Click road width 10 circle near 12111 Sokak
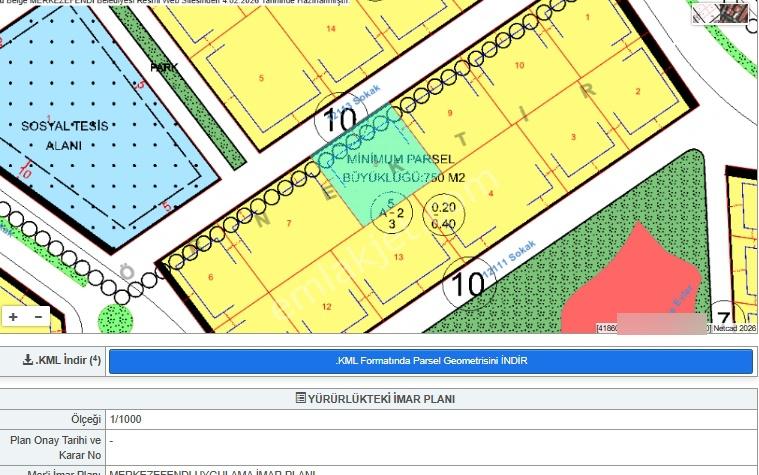The height and width of the screenshot is (475, 759). click(x=470, y=283)
